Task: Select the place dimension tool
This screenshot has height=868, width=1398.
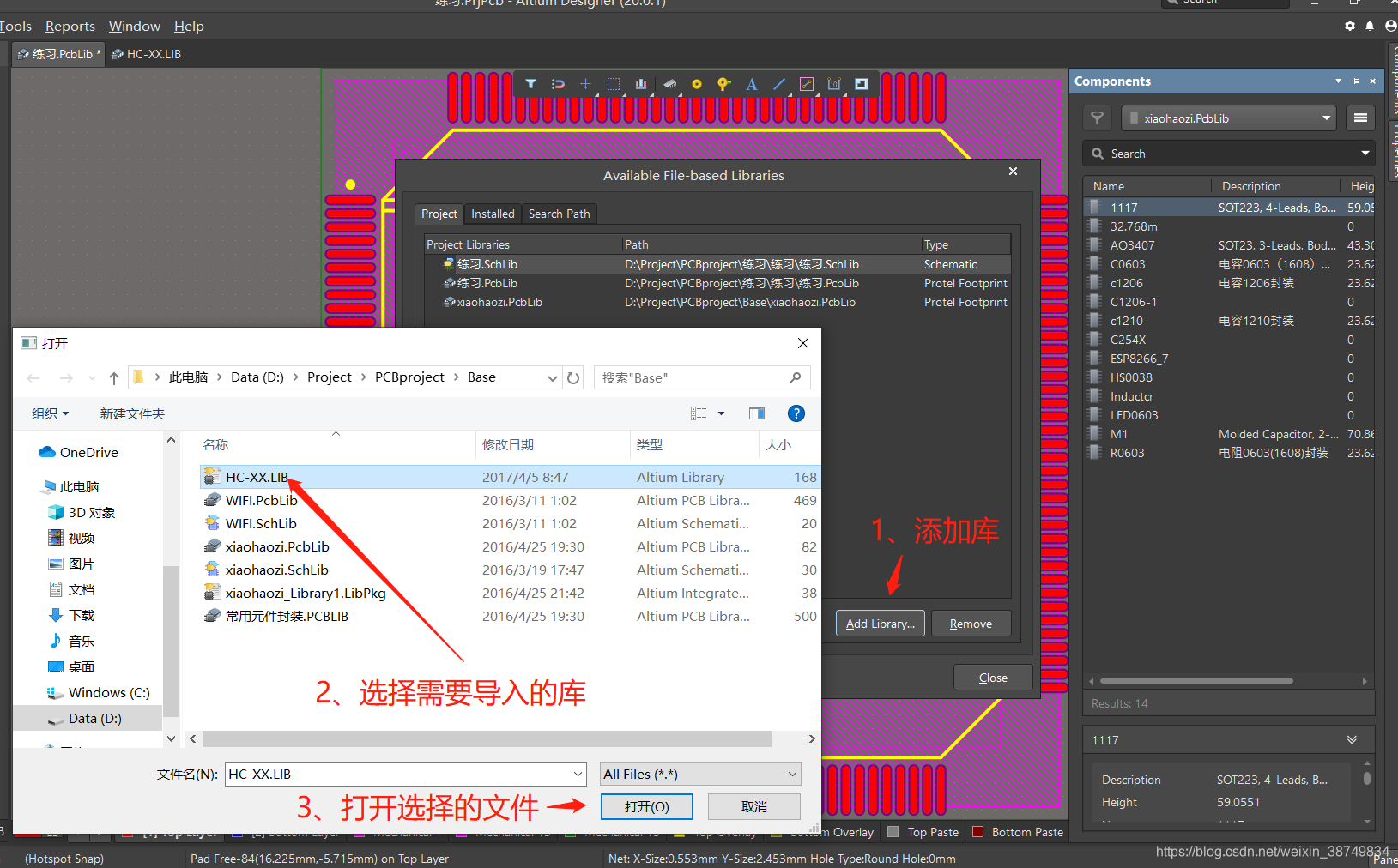Action: [834, 84]
